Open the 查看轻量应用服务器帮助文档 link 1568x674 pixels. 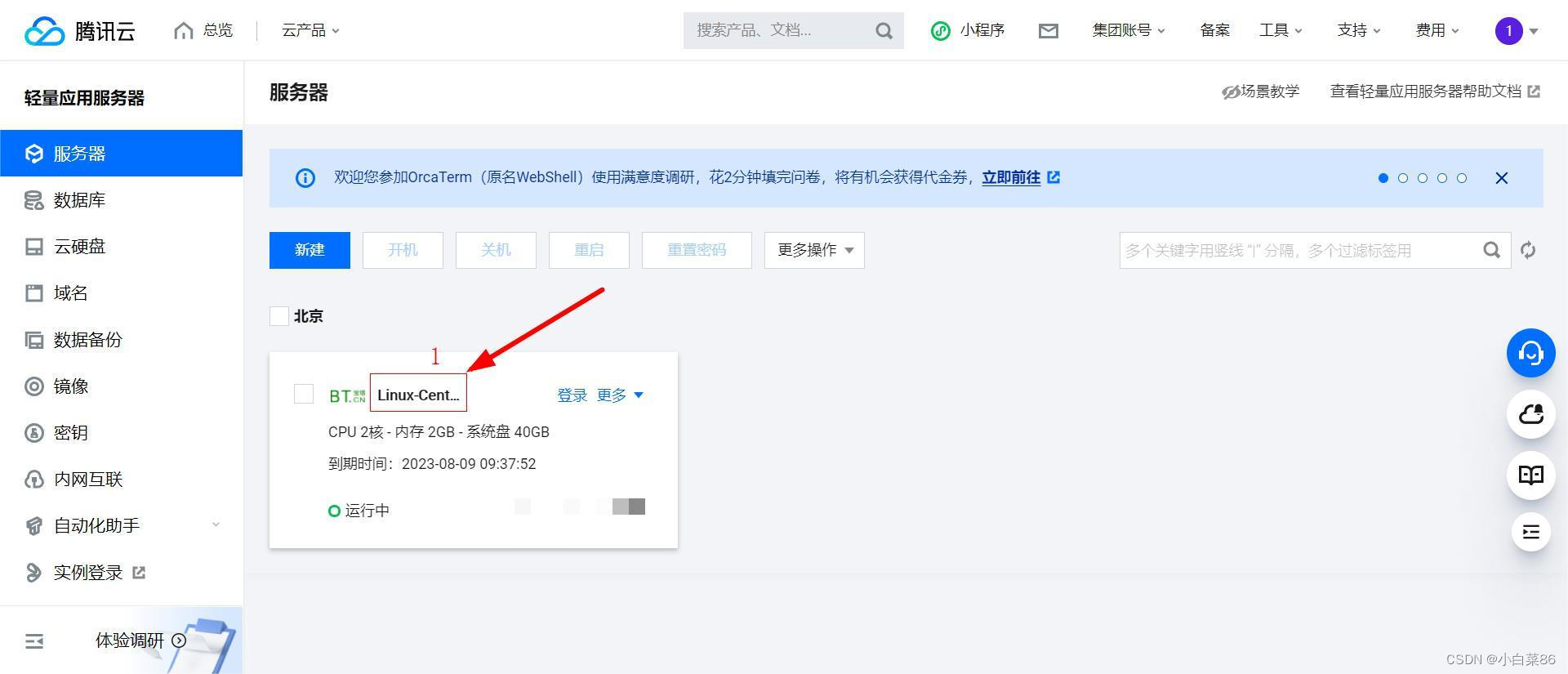tap(1435, 92)
